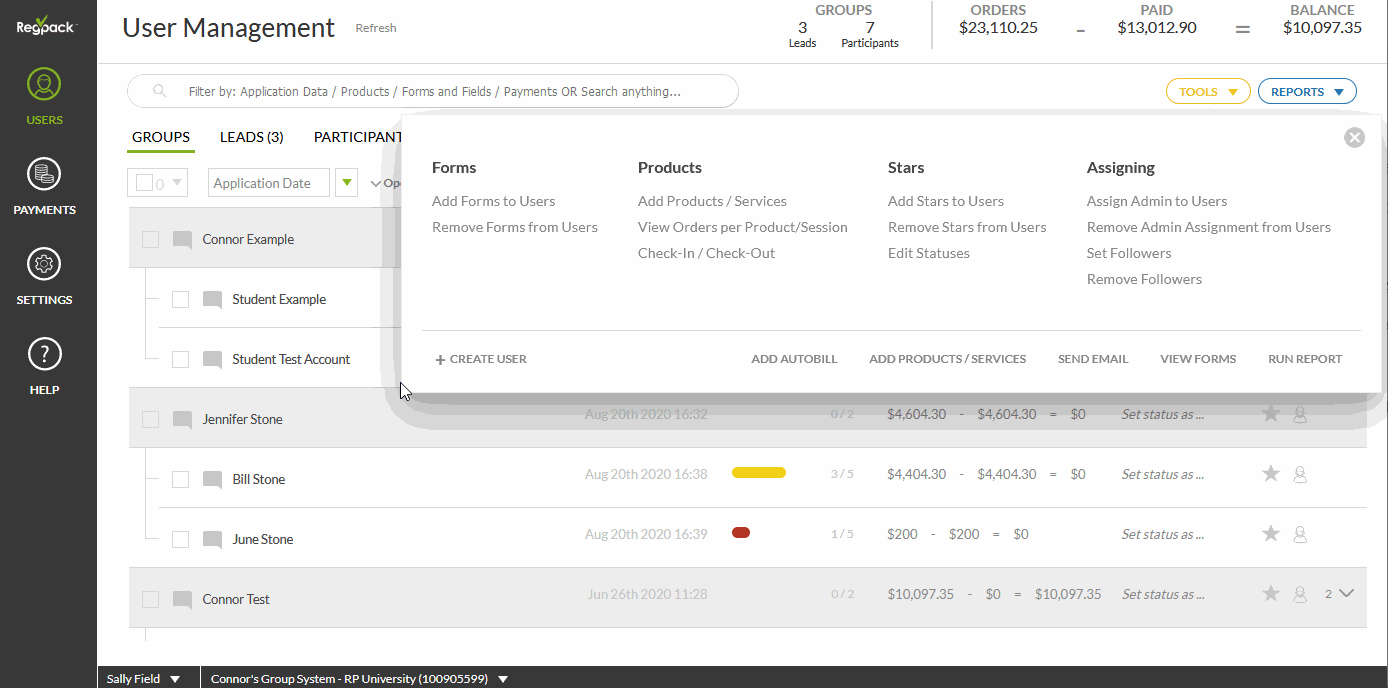The image size is (1388, 688).
Task: Click the Refresh link
Action: click(375, 28)
